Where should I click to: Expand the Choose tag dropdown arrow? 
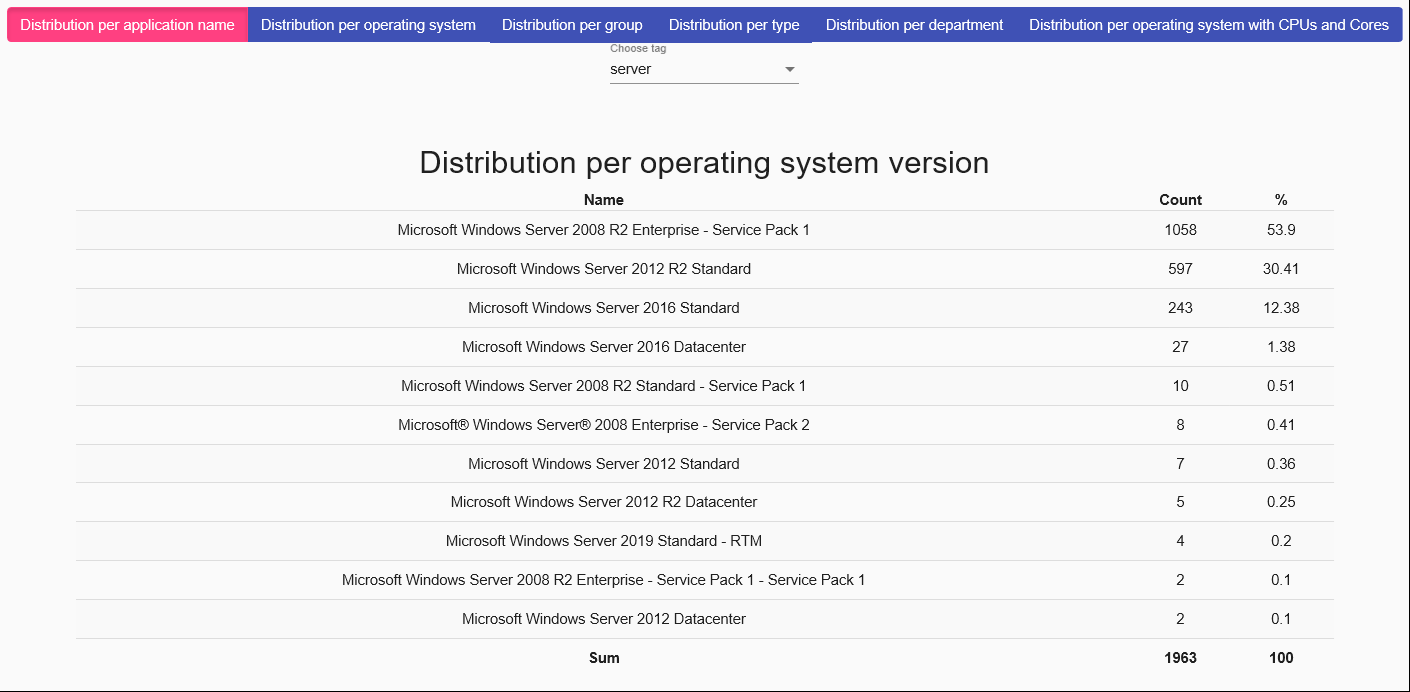click(789, 70)
